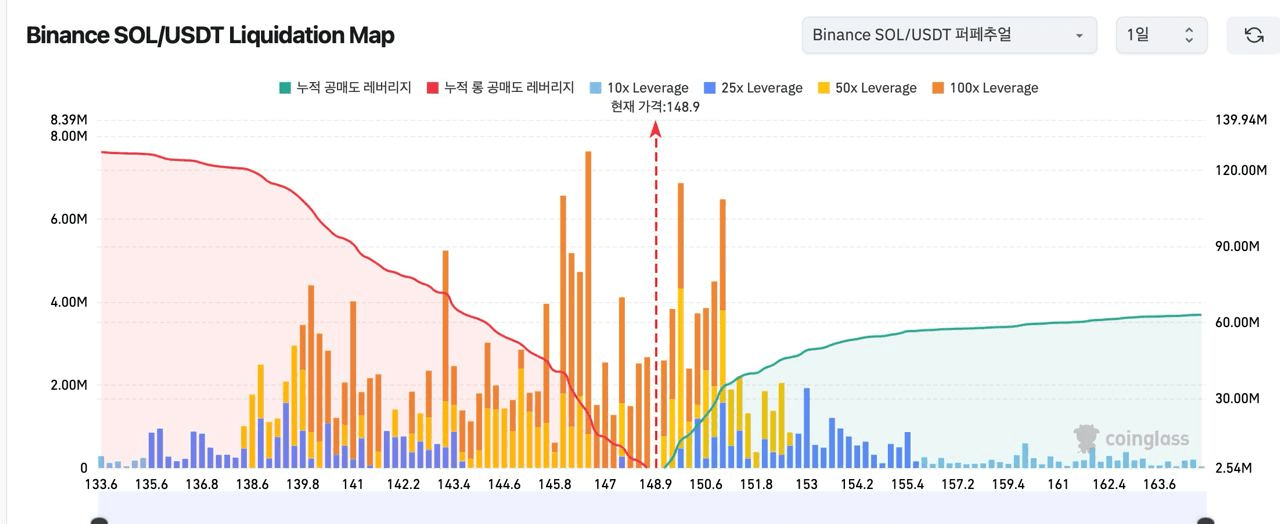Click x-axis label 163.6

[x=1159, y=484]
